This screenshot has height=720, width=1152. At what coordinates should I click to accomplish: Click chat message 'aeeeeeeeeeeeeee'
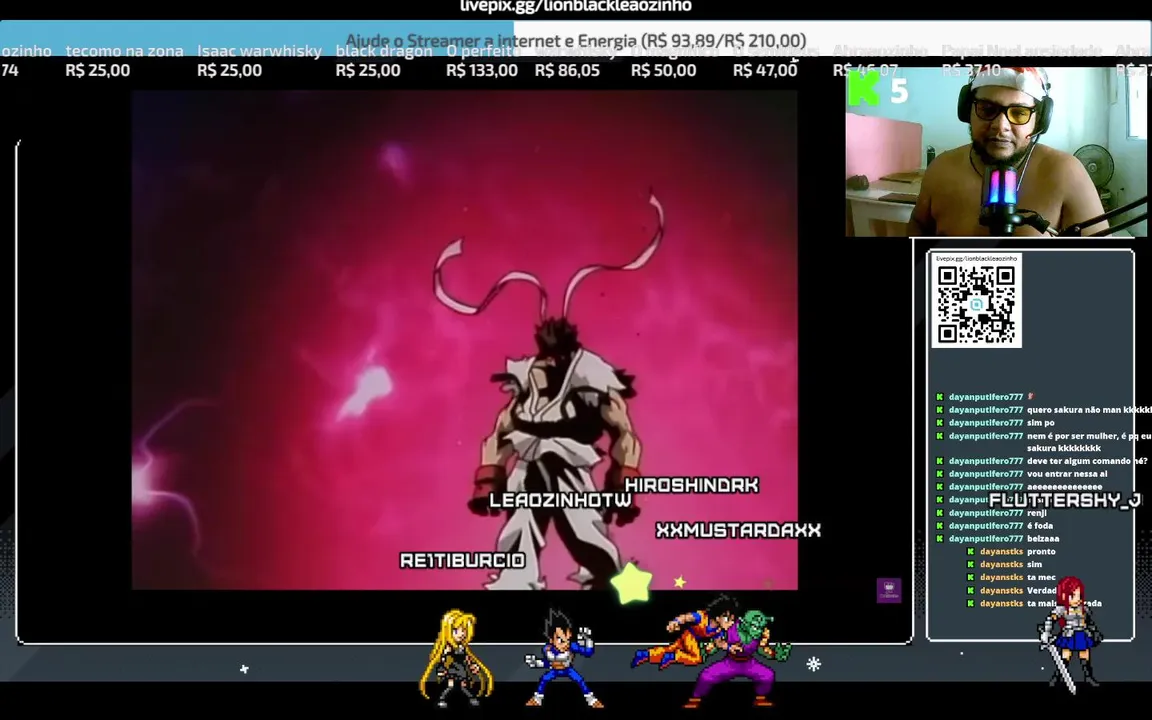coord(1065,486)
